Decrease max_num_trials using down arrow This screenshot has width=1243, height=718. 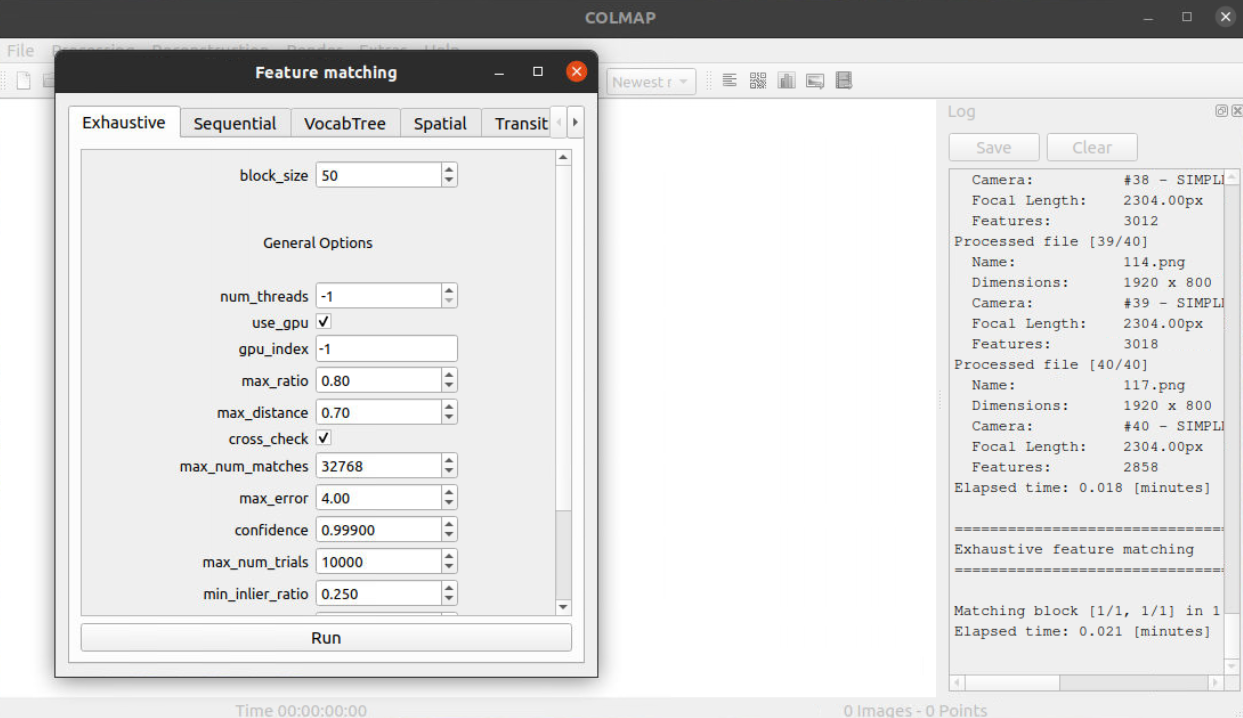(449, 567)
